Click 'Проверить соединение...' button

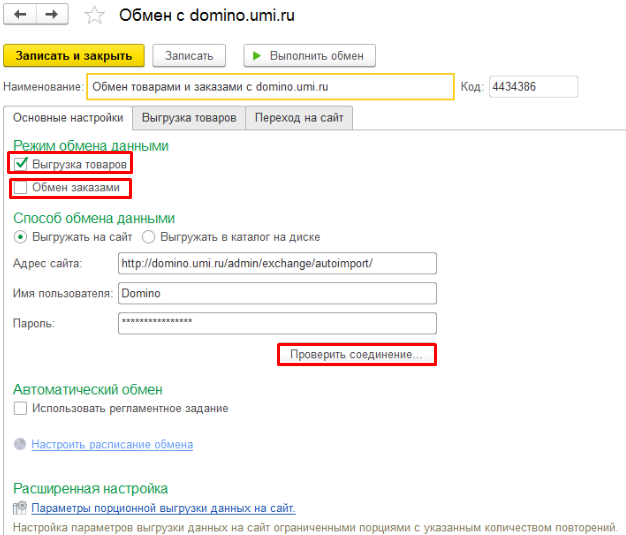[357, 355]
